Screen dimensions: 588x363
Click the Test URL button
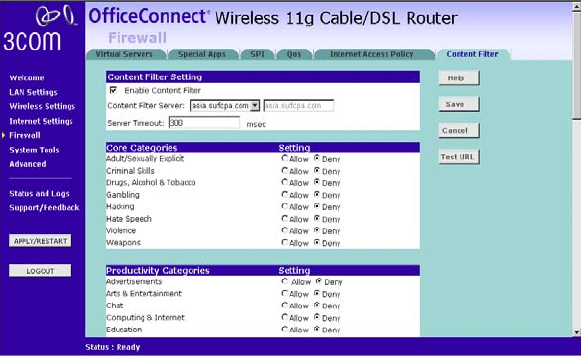pos(459,157)
